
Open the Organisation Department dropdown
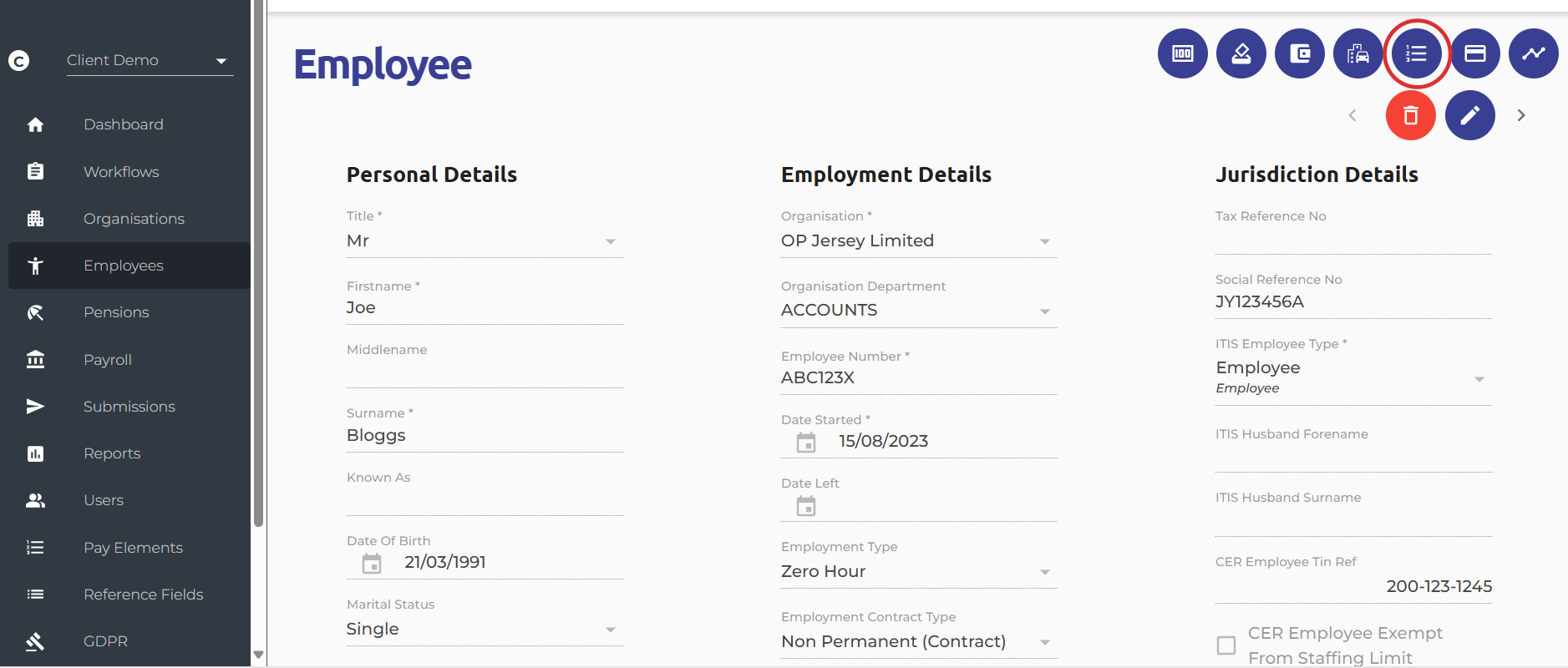[919, 311]
